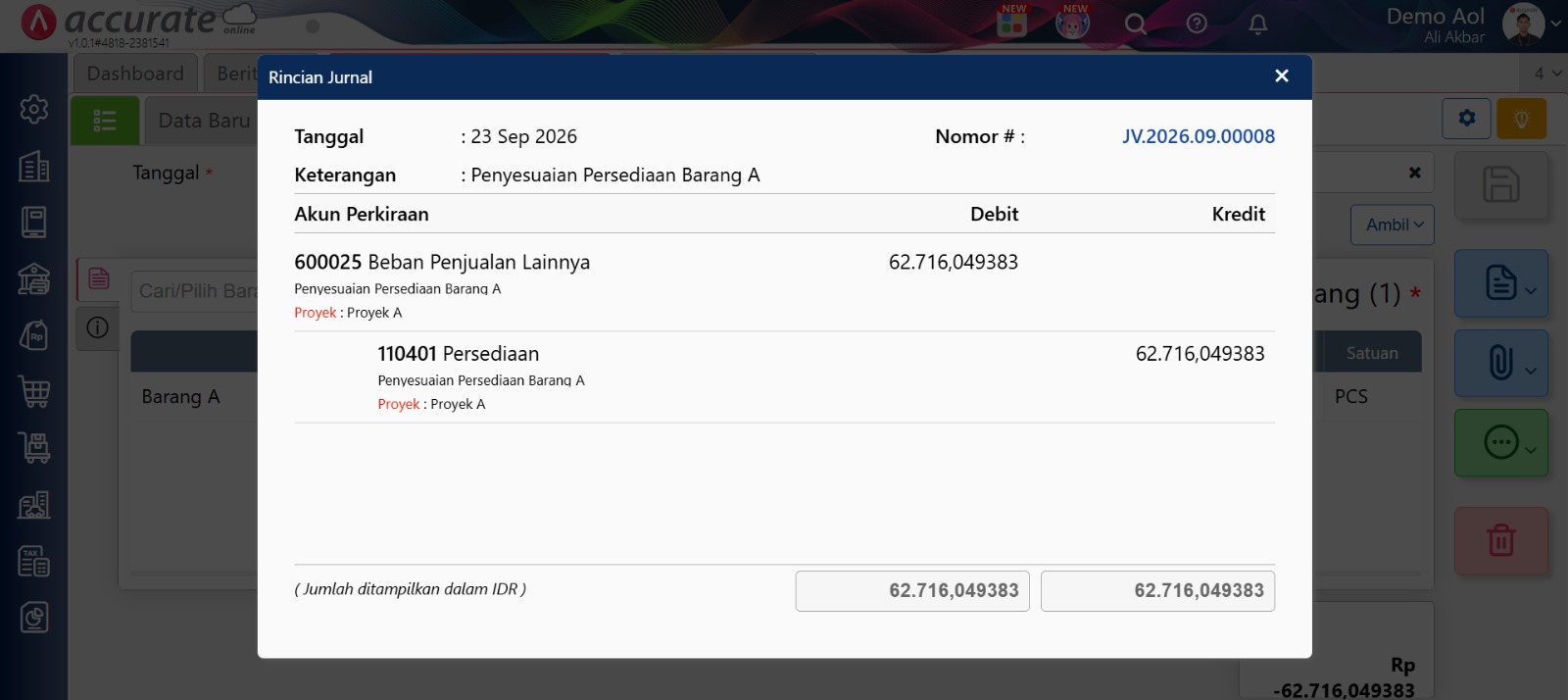1568x700 pixels.
Task: Click the 600025 Beban Penjualan Lainnya account
Action: [442, 262]
